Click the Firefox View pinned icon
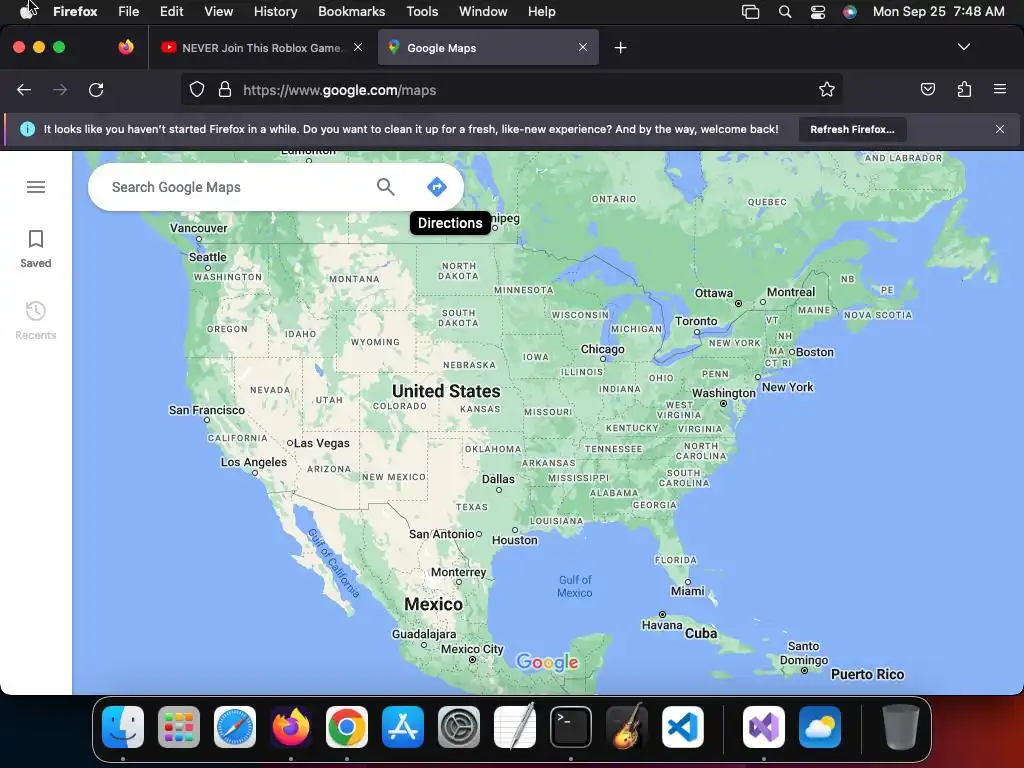 coord(126,47)
